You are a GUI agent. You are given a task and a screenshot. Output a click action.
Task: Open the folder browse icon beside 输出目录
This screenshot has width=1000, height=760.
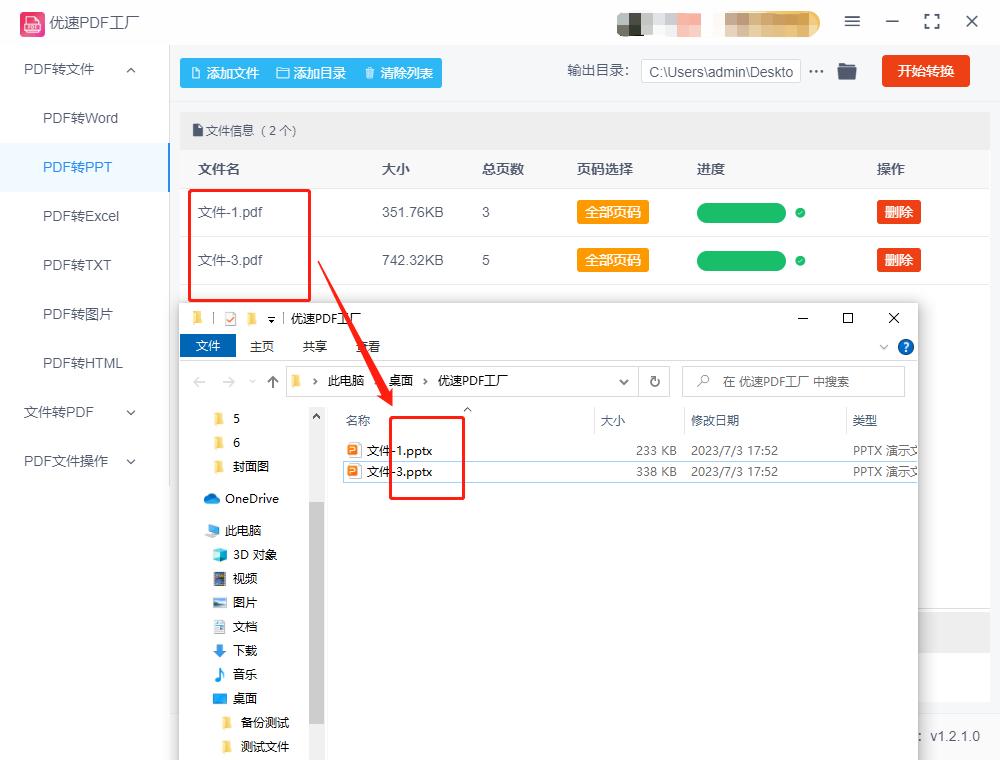click(x=846, y=71)
